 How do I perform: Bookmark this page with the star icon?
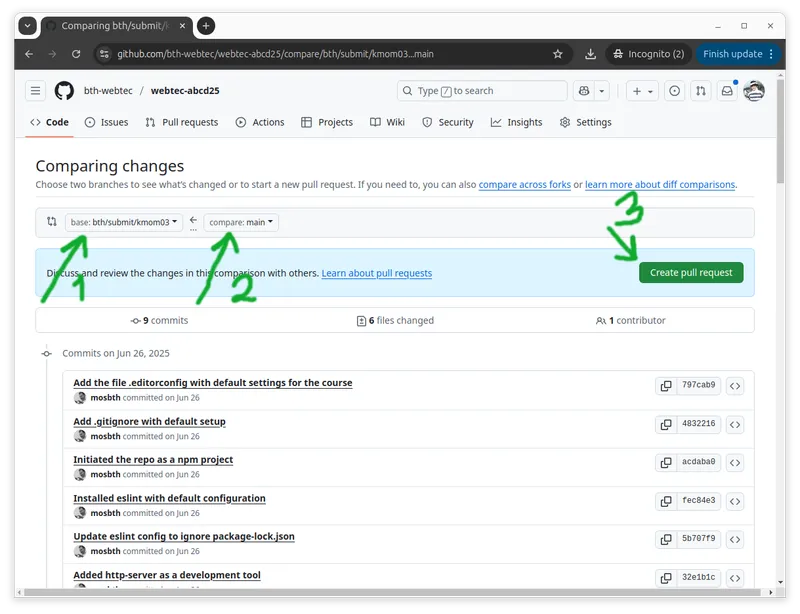(558, 54)
